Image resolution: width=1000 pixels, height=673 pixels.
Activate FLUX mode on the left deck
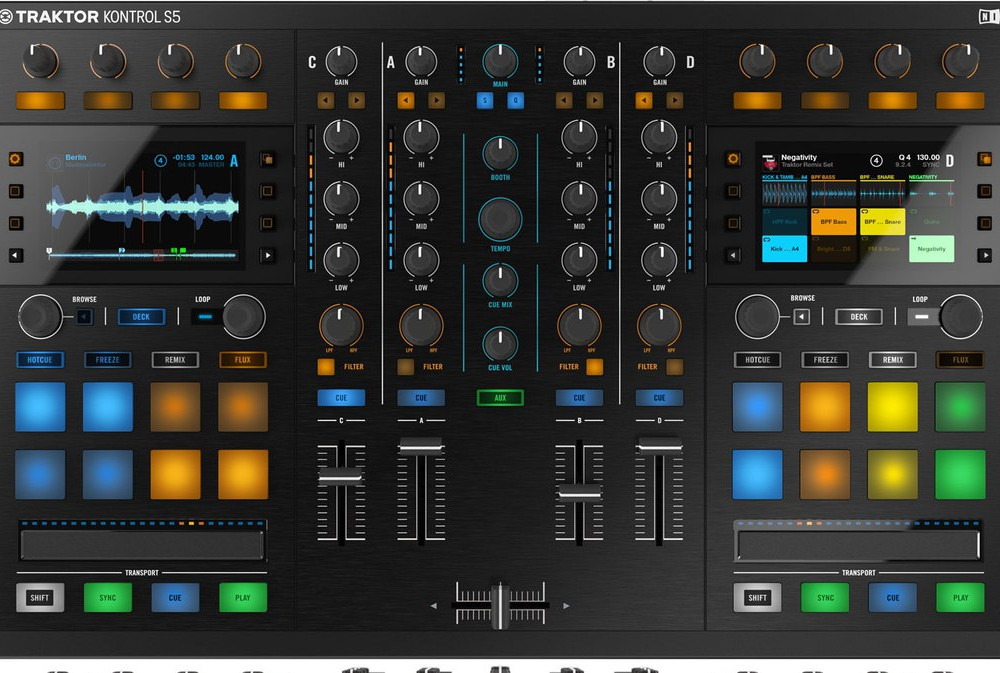tap(242, 360)
